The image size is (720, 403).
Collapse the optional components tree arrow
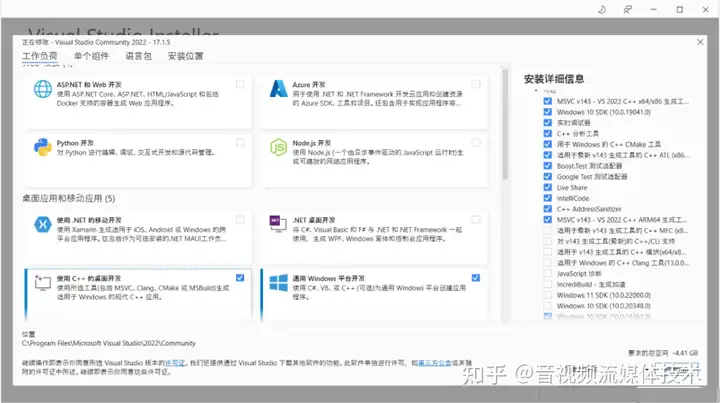click(x=536, y=91)
